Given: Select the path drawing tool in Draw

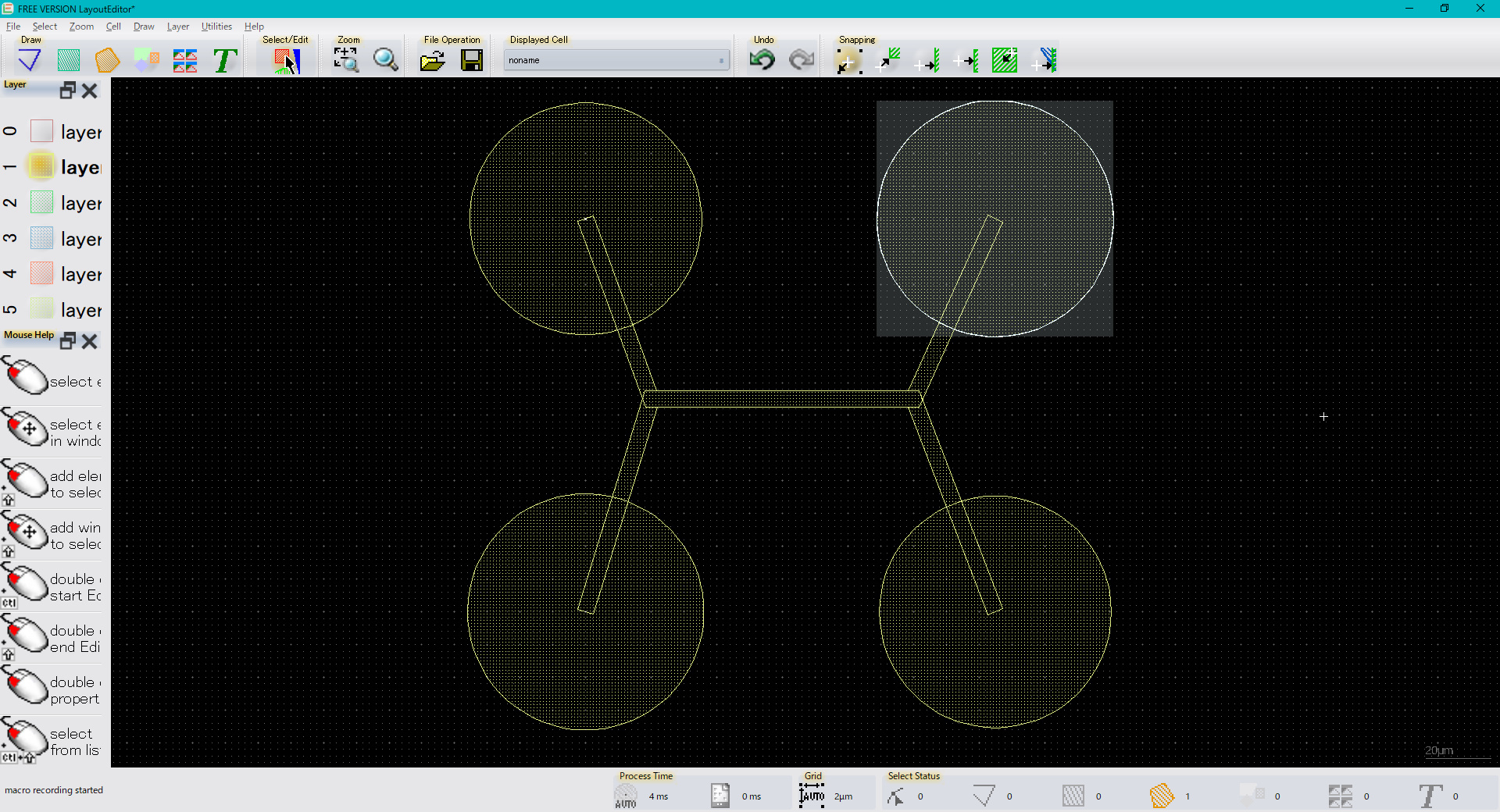Looking at the screenshot, I should [30, 60].
